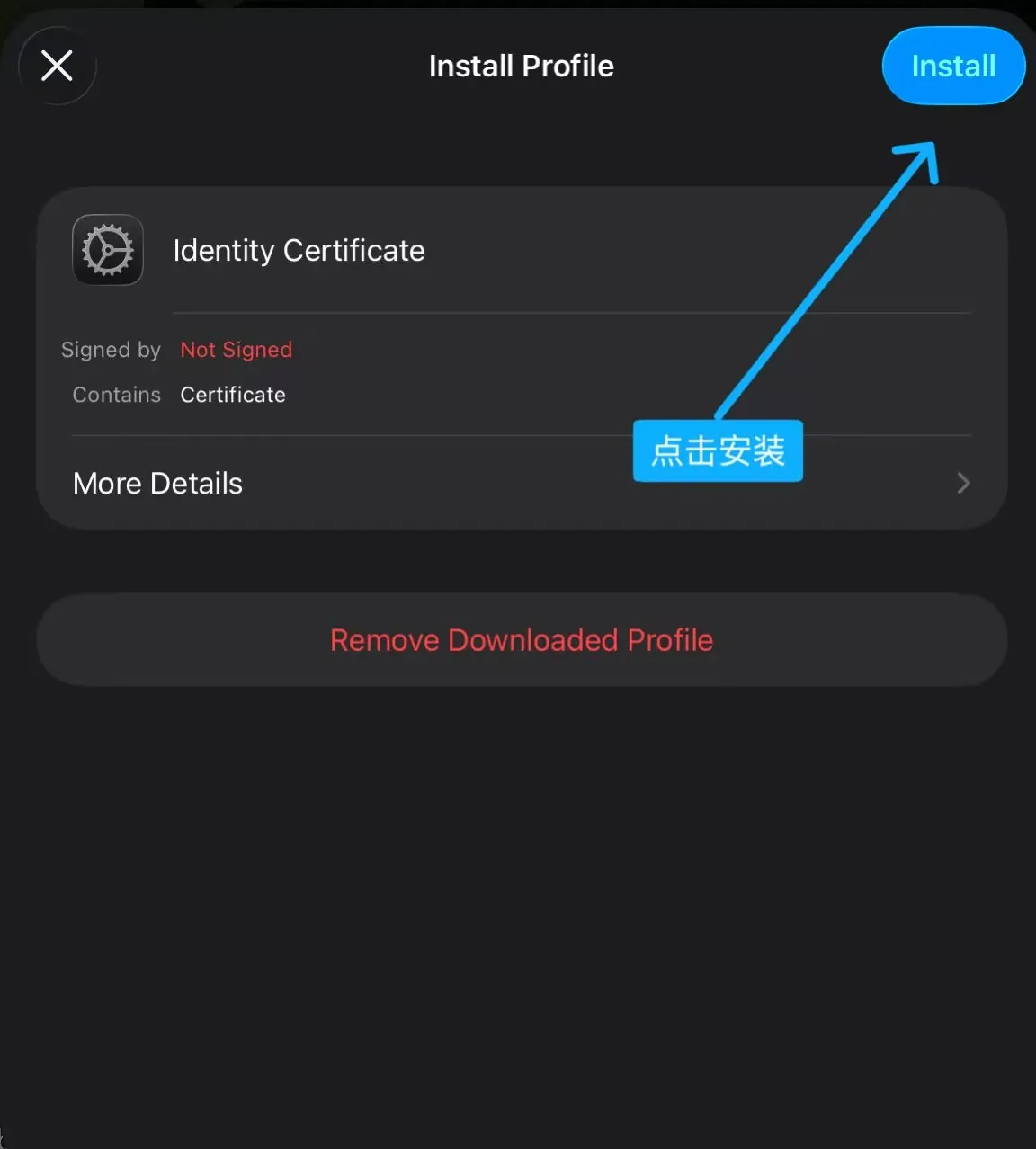1036x1149 pixels.
Task: Open the More Details row
Action: [x=522, y=484]
